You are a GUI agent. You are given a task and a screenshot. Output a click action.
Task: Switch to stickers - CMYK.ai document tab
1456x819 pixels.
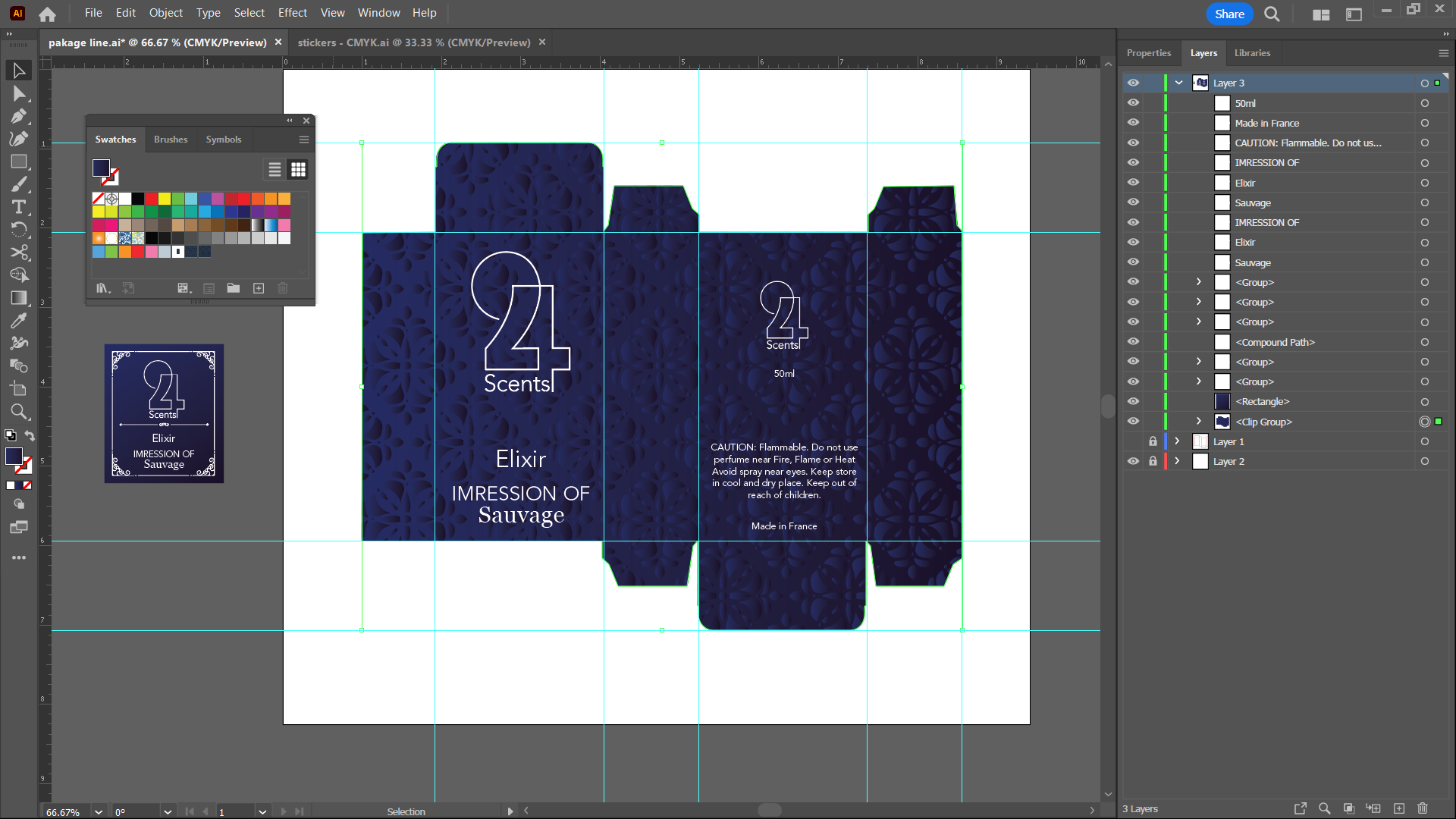pyautogui.click(x=414, y=42)
